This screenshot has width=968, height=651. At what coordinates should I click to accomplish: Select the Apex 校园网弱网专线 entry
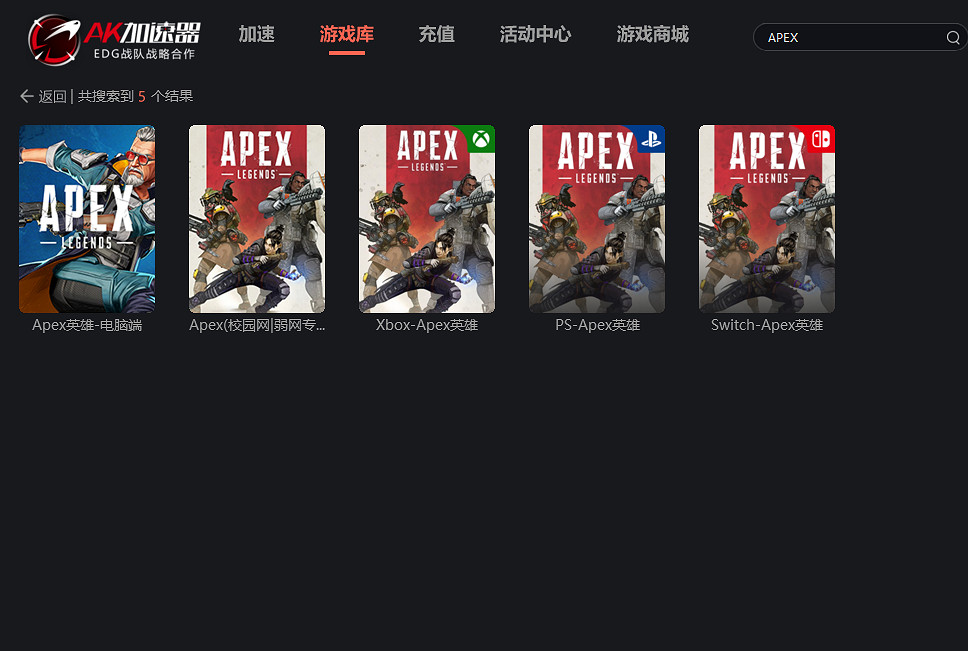(256, 324)
